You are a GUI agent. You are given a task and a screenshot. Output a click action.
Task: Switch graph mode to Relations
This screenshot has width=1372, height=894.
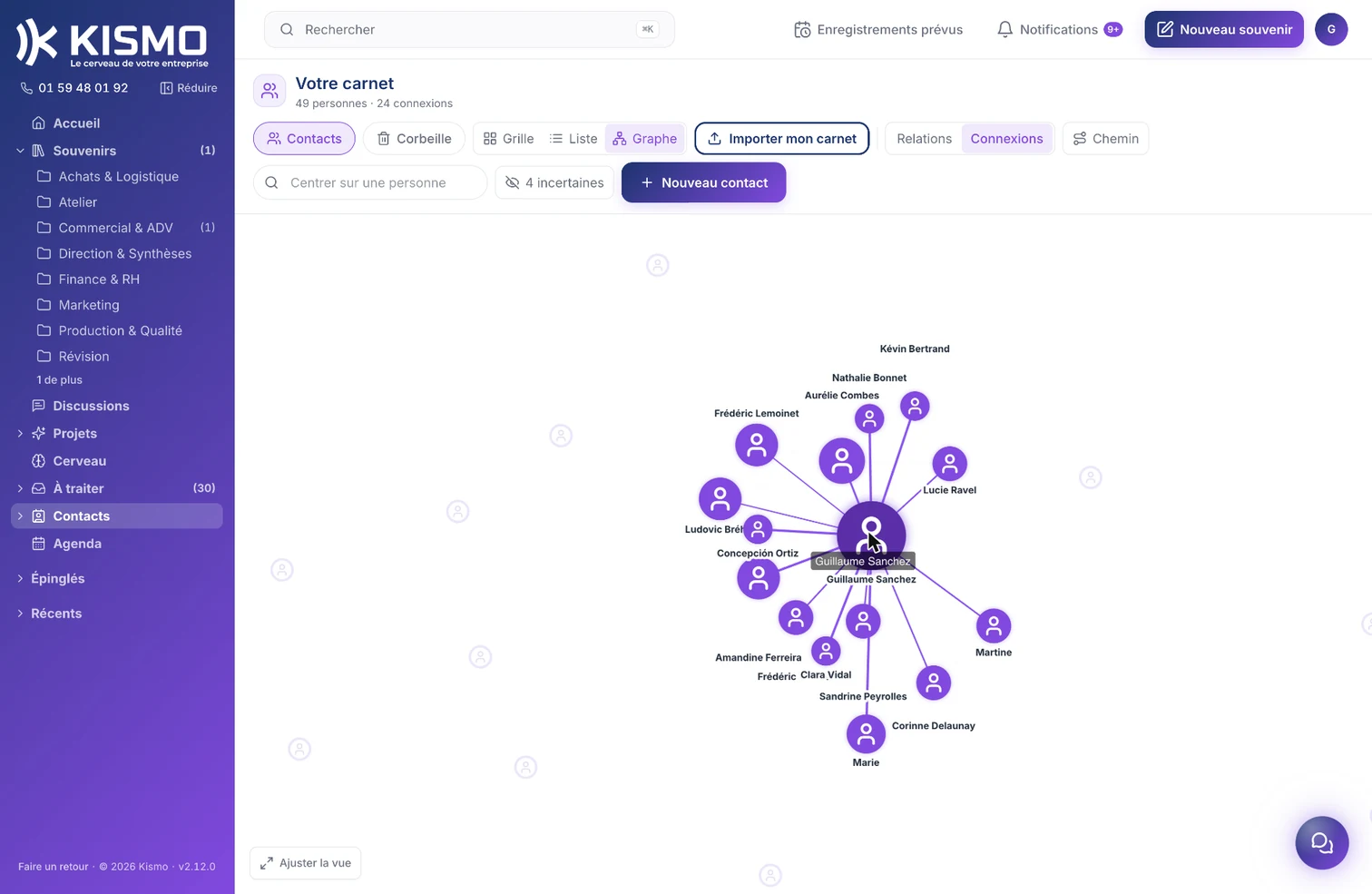(x=924, y=139)
